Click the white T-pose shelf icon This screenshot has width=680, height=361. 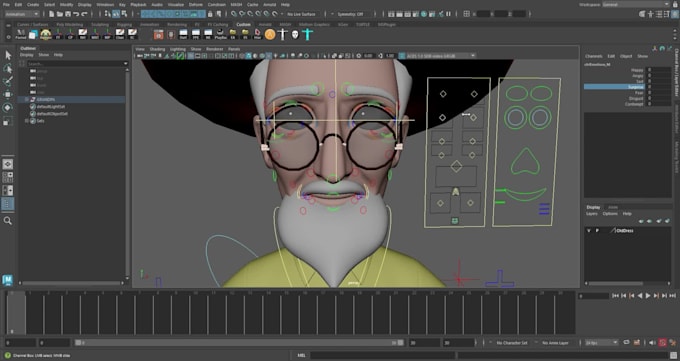(x=282, y=34)
